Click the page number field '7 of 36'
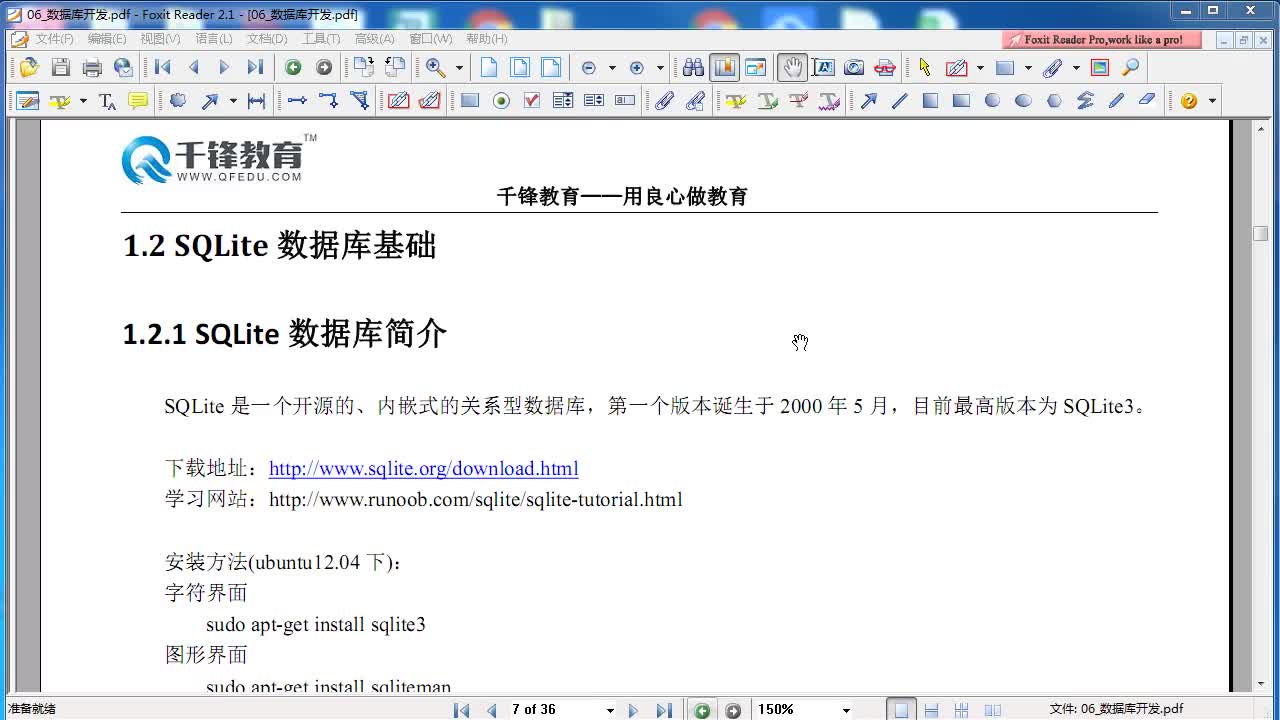Viewport: 1280px width, 720px height. pyautogui.click(x=555, y=709)
